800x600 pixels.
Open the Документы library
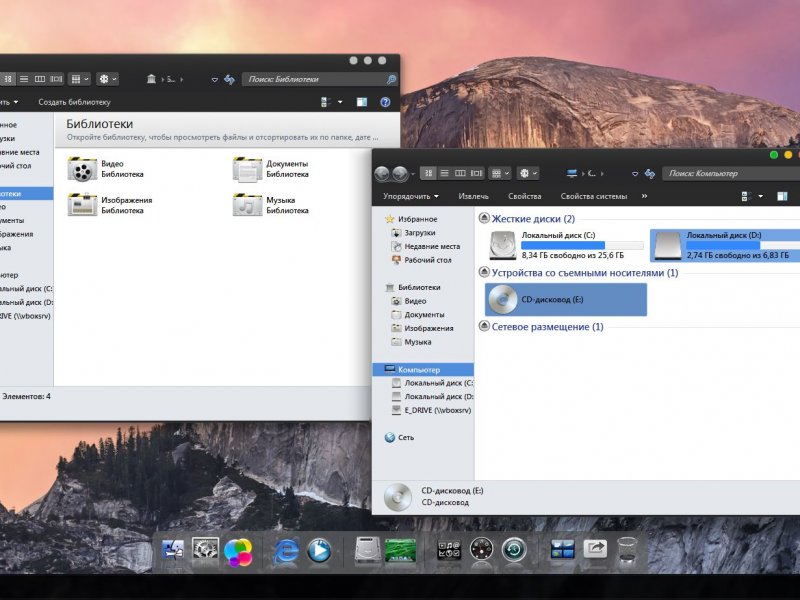271,169
